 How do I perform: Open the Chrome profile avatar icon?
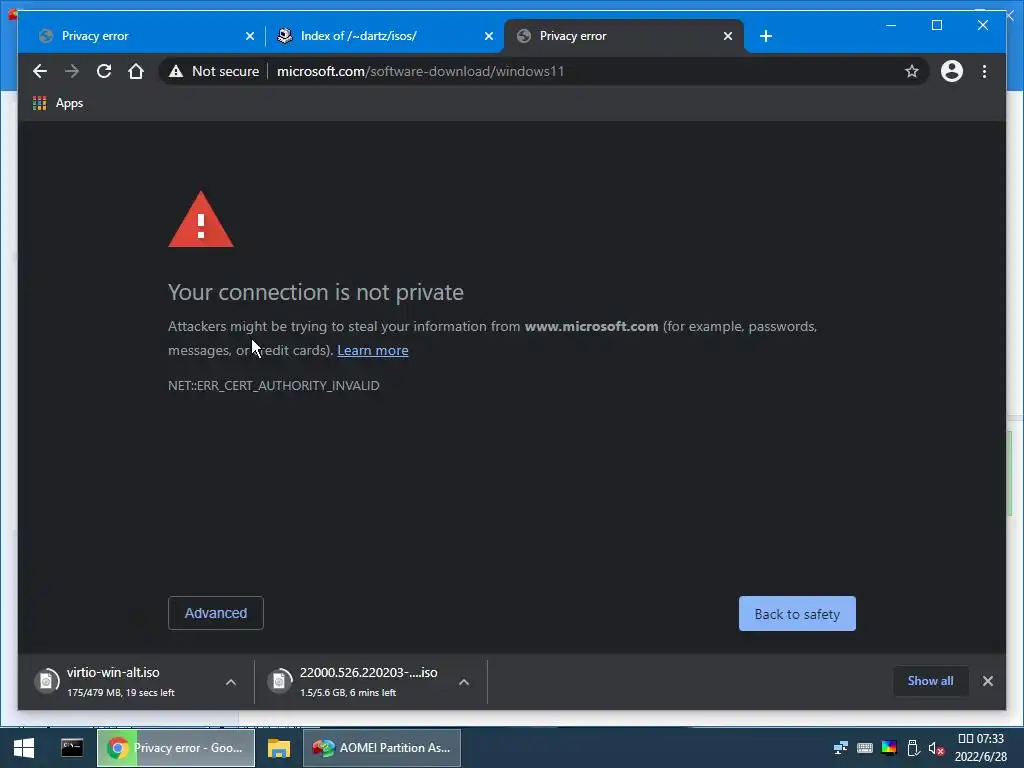coord(952,71)
